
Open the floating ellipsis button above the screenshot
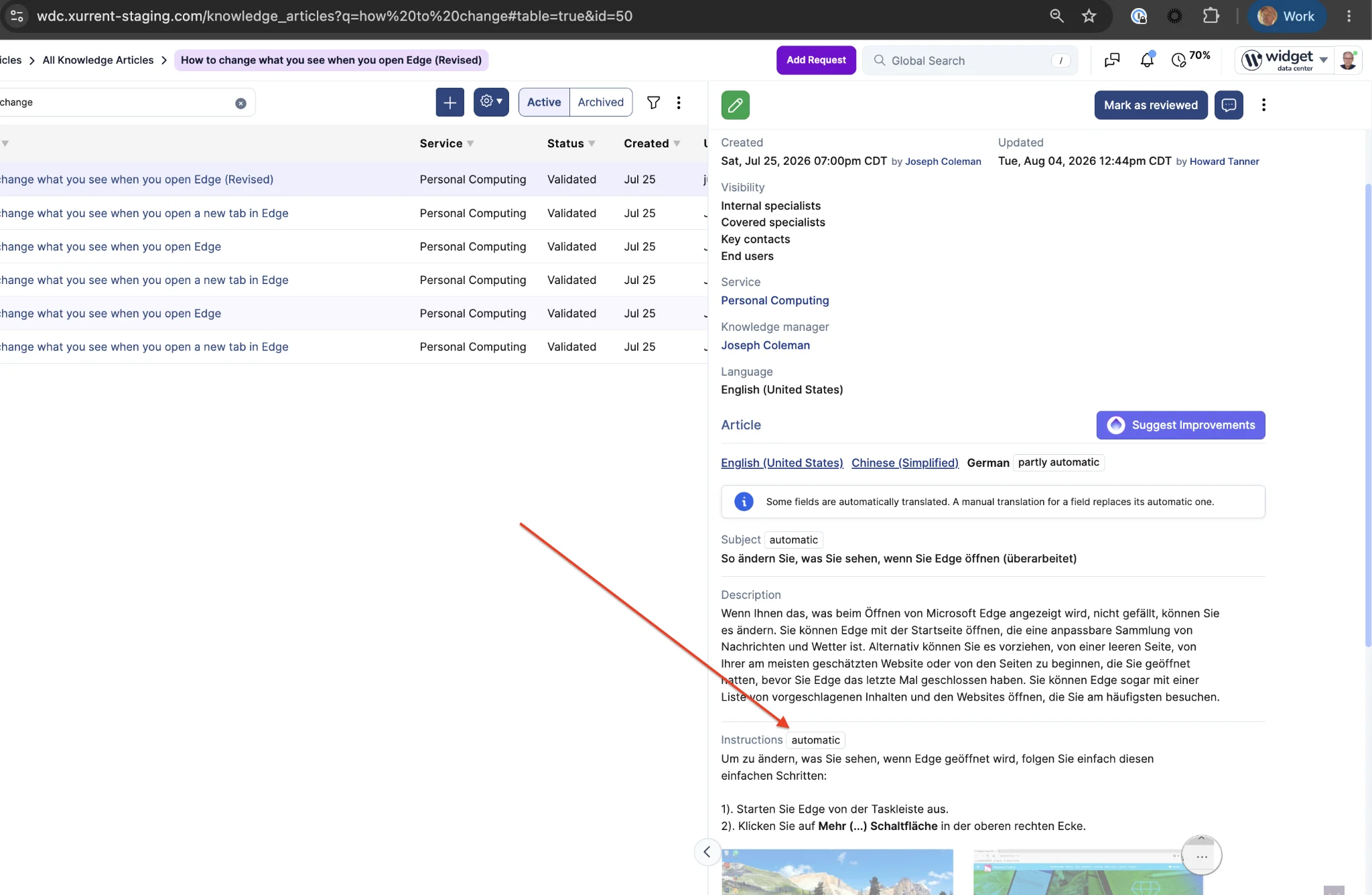click(1202, 855)
